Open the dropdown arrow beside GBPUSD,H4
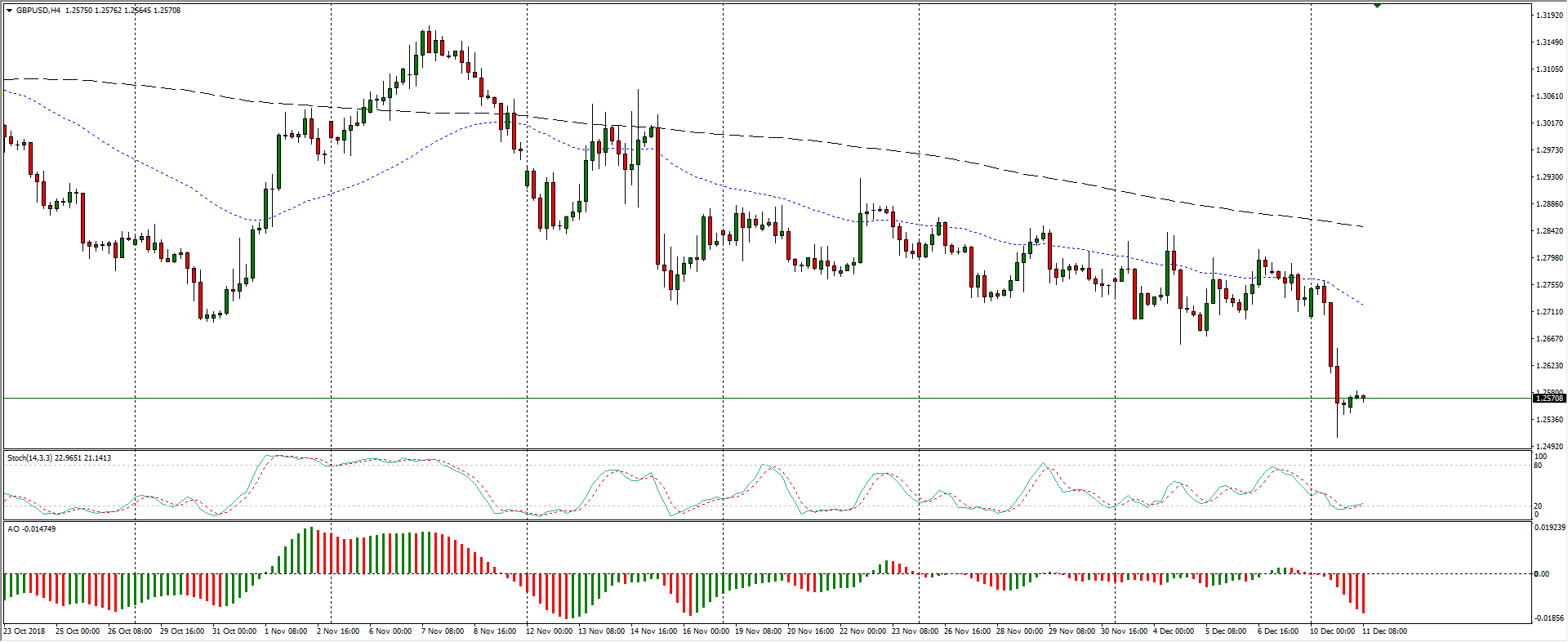The height and width of the screenshot is (642, 1568). [x=9, y=11]
